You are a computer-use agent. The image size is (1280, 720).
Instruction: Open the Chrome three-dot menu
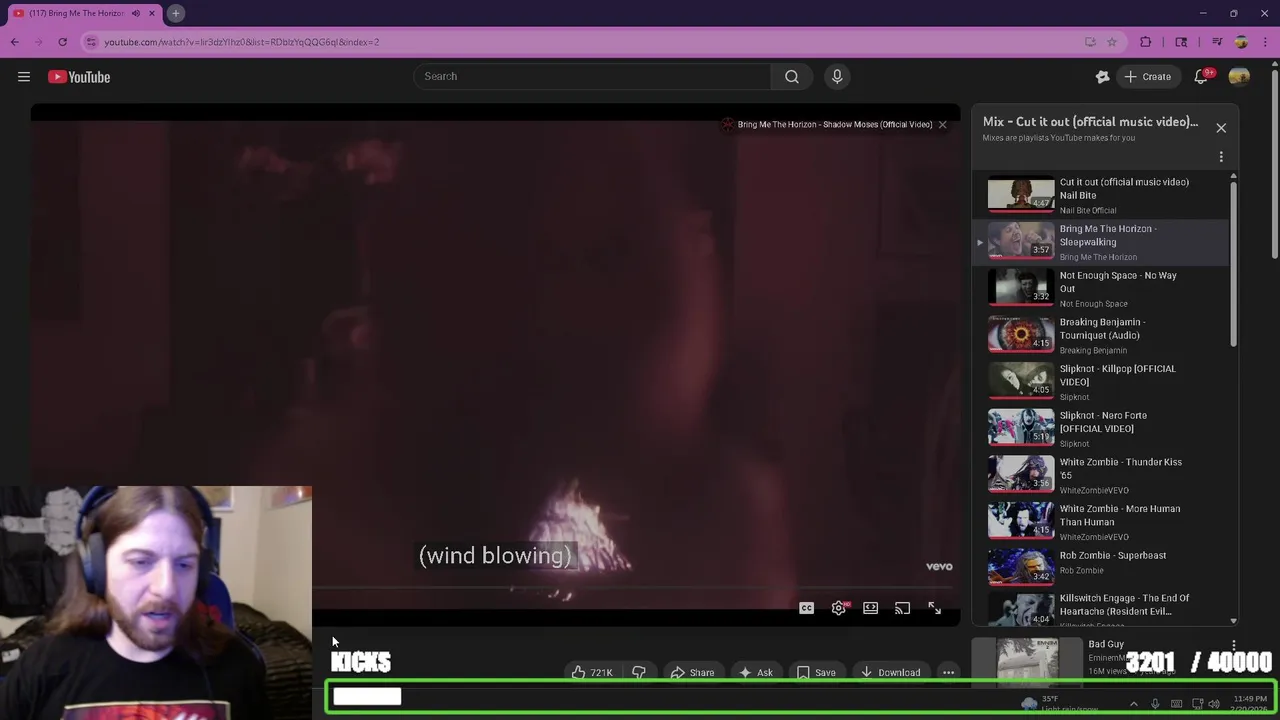[1266, 42]
